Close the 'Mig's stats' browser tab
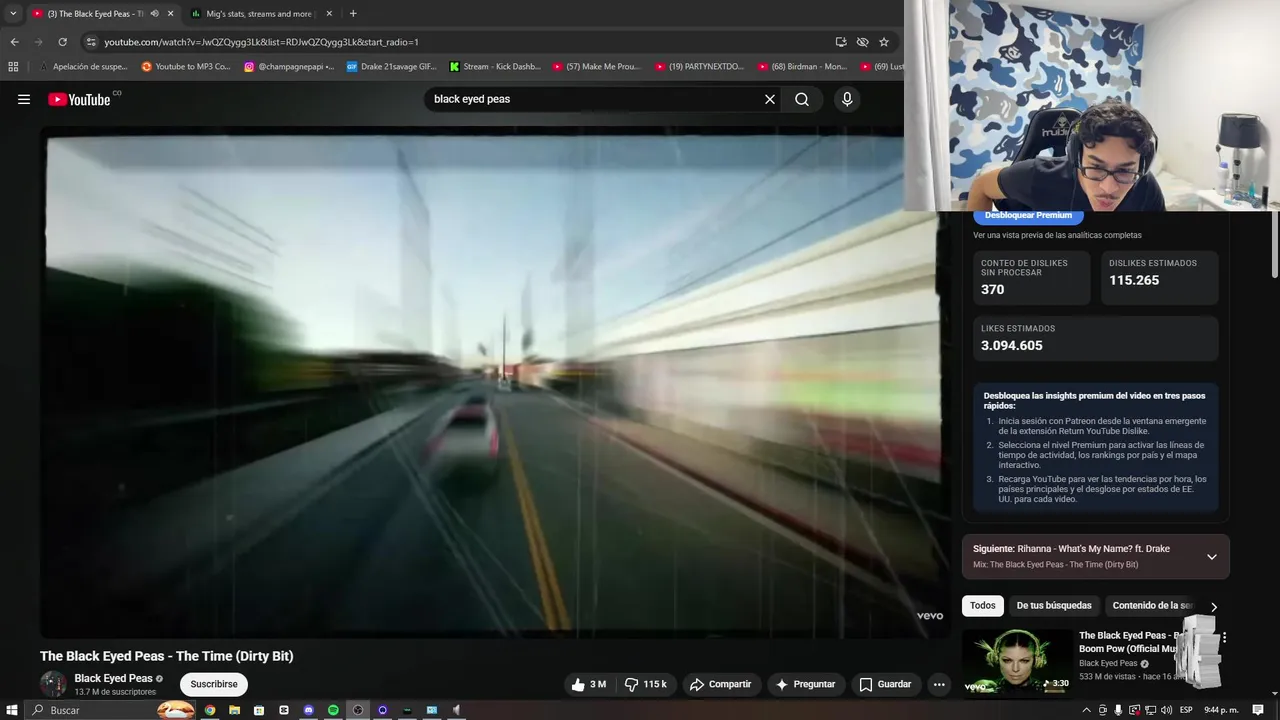The width and height of the screenshot is (1280, 720). [329, 14]
